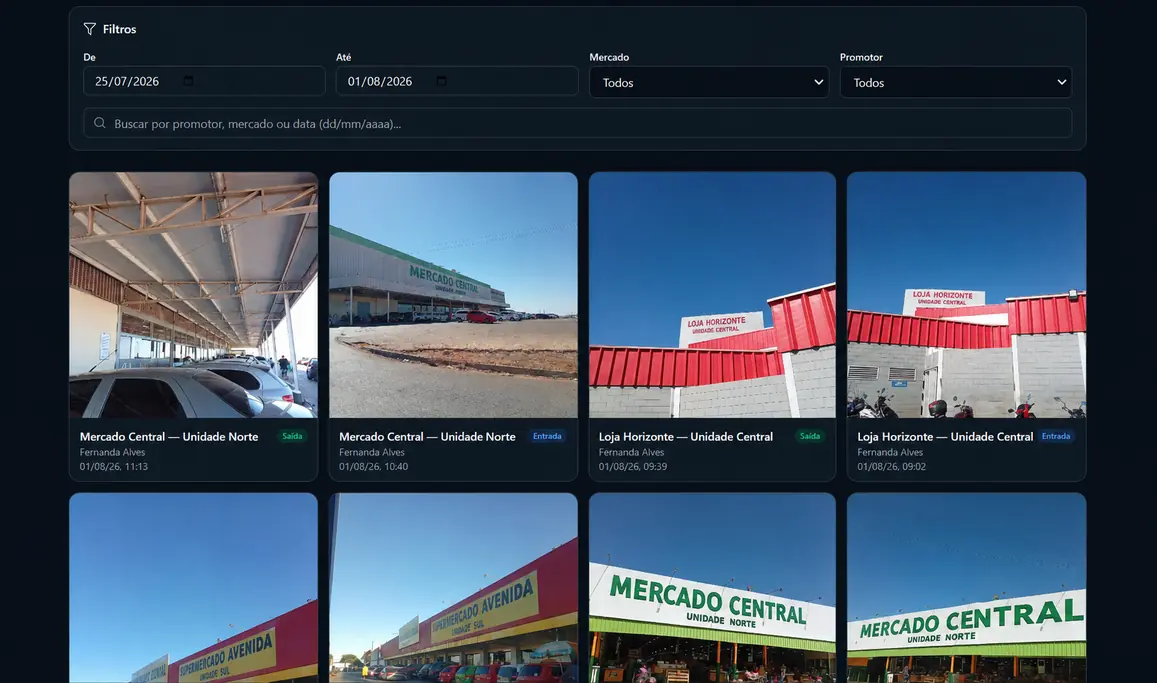Image resolution: width=1157 pixels, height=683 pixels.
Task: Open last Mercado Central photo in second row
Action: click(966, 588)
